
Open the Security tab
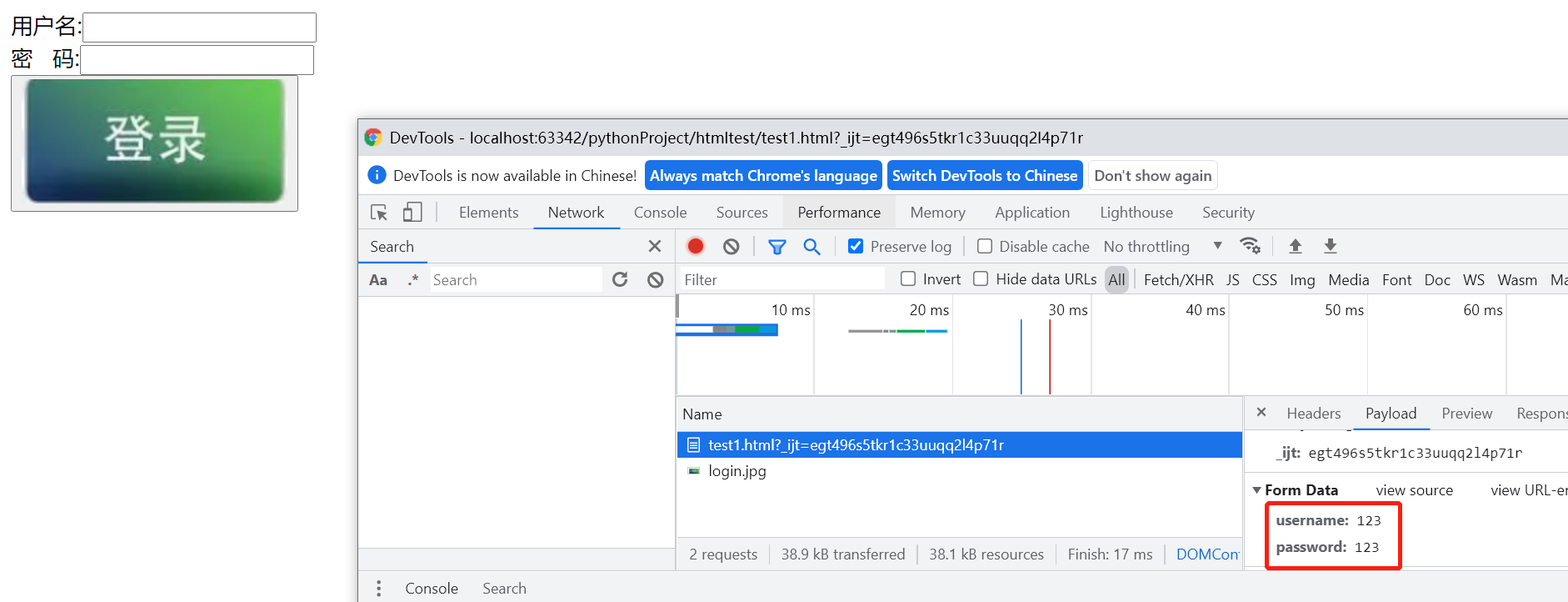(1228, 213)
